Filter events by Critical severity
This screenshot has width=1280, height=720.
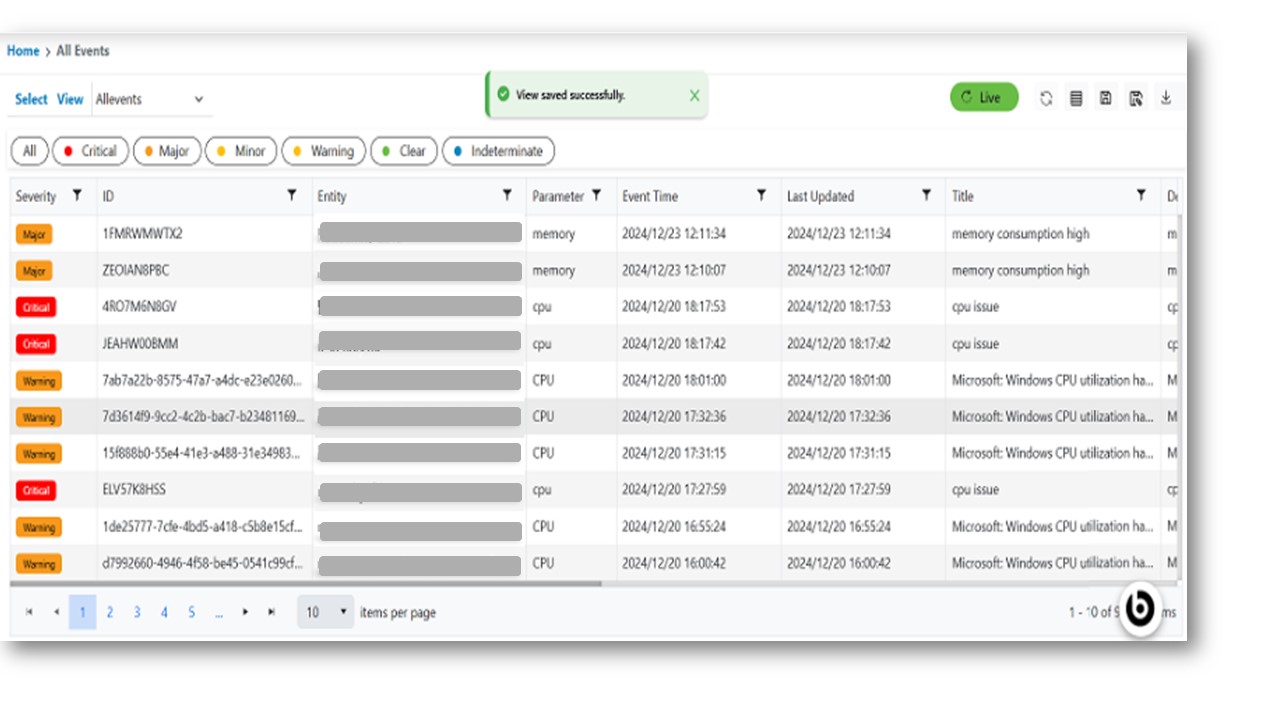click(90, 151)
